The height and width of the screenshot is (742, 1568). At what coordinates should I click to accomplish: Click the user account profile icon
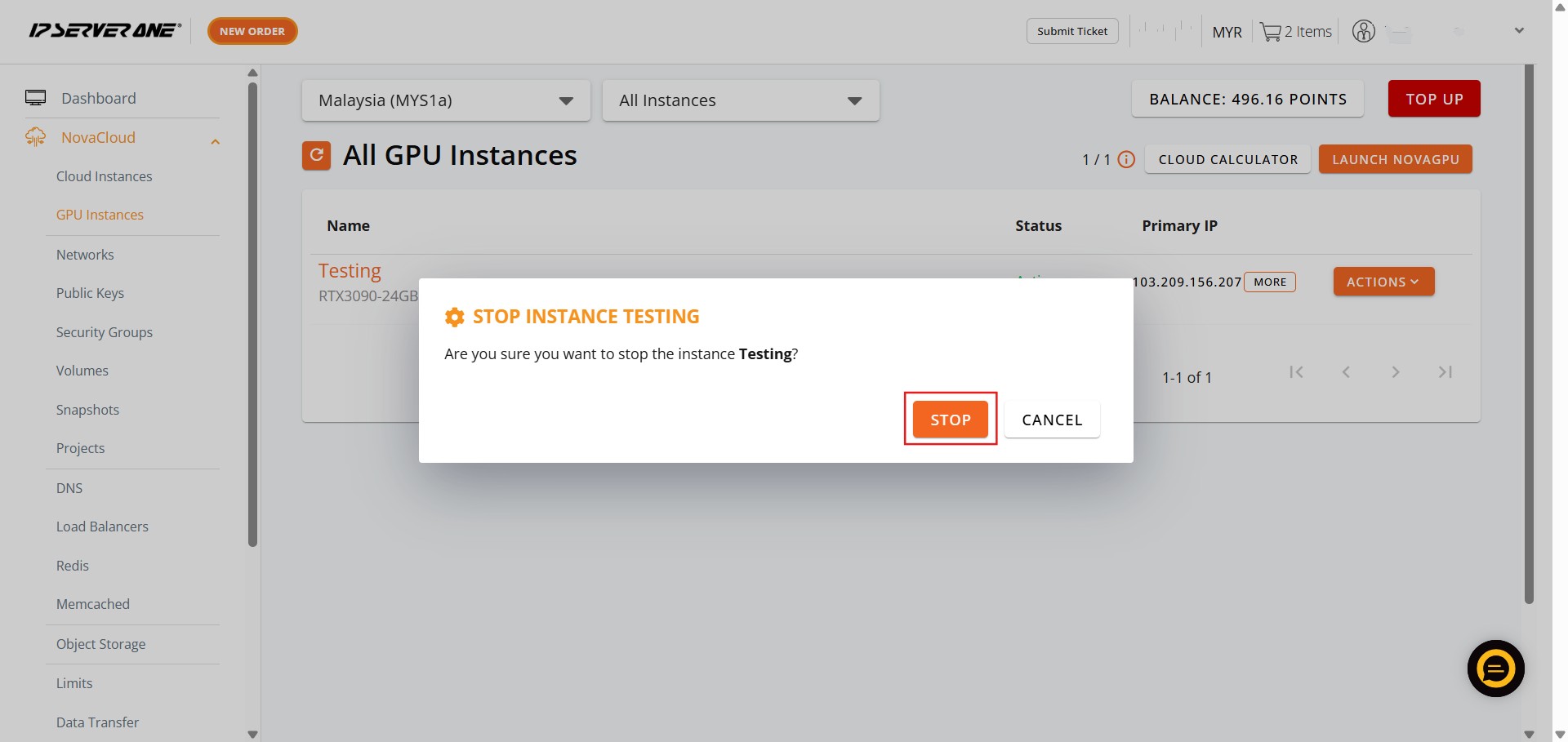(1363, 32)
